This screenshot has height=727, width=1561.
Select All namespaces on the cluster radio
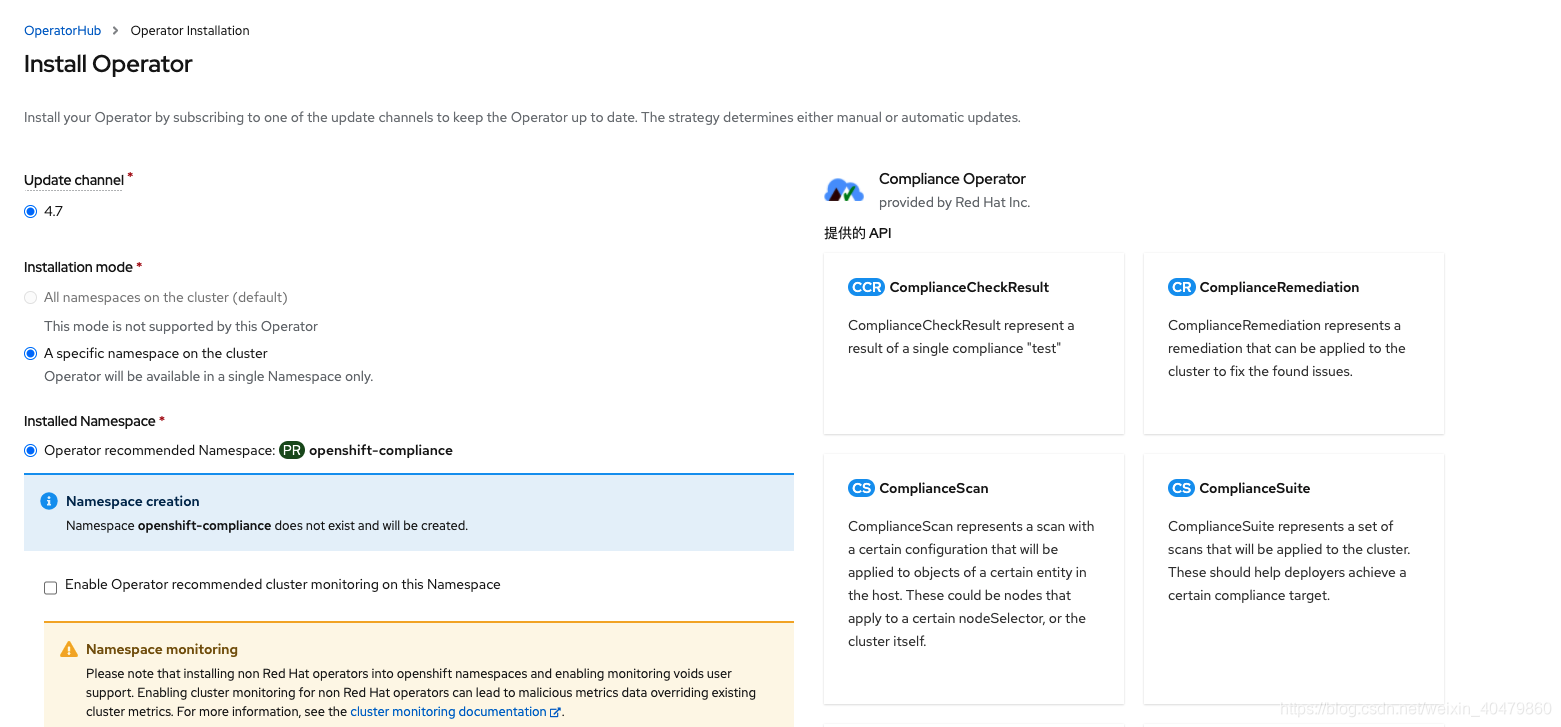pos(31,298)
